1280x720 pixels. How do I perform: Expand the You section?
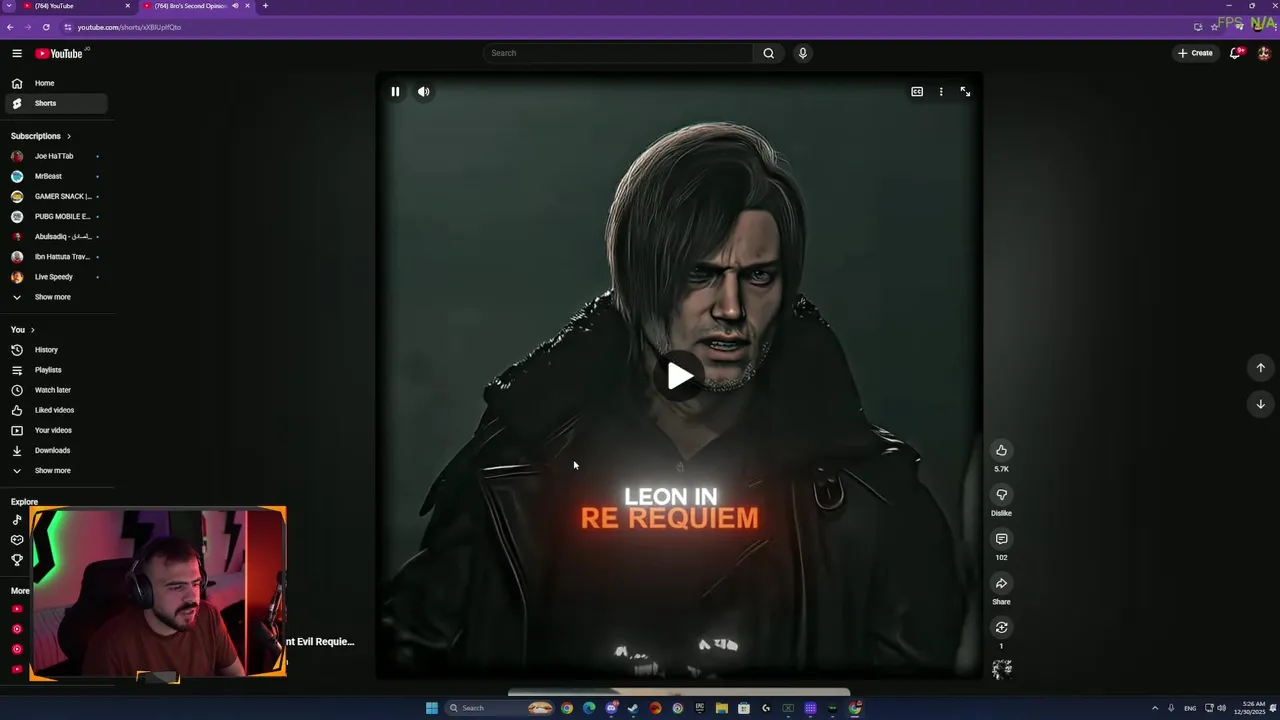click(x=23, y=330)
